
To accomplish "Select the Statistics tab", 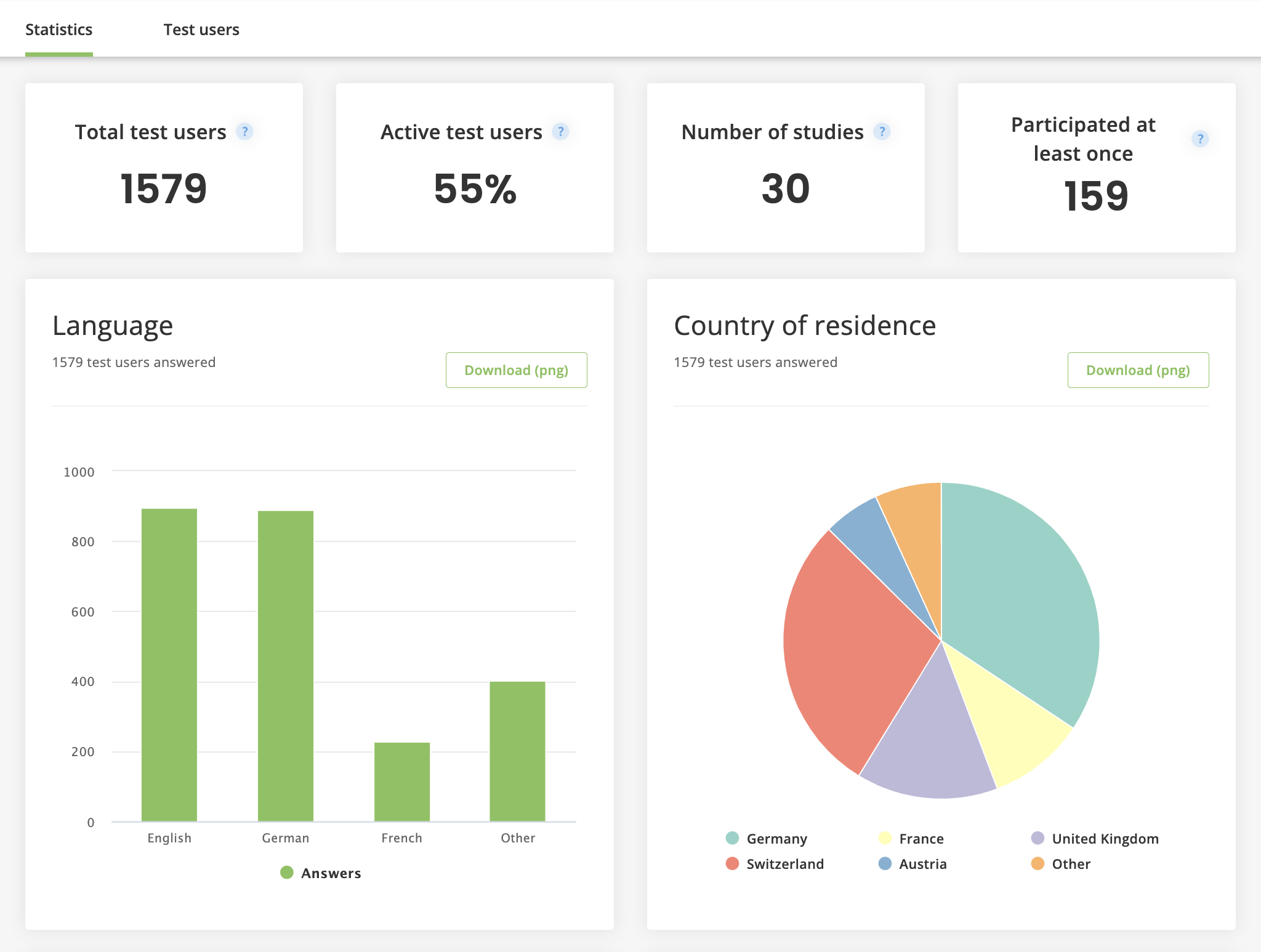I will (59, 30).
